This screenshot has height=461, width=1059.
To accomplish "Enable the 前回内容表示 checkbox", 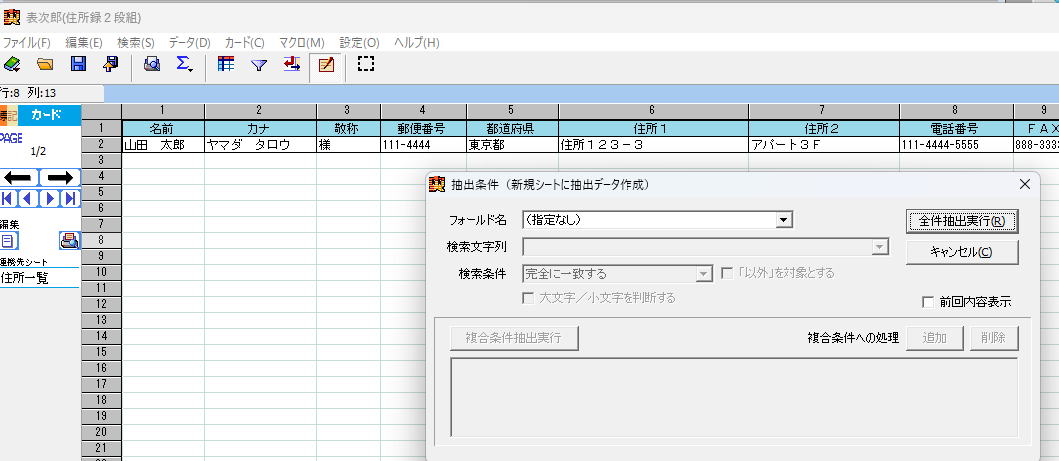I will pyautogui.click(x=927, y=301).
